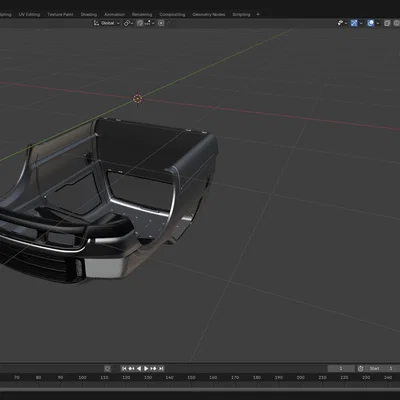Click frame 200 on the timeline ruler
The width and height of the screenshot is (400, 400).
click(x=300, y=377)
